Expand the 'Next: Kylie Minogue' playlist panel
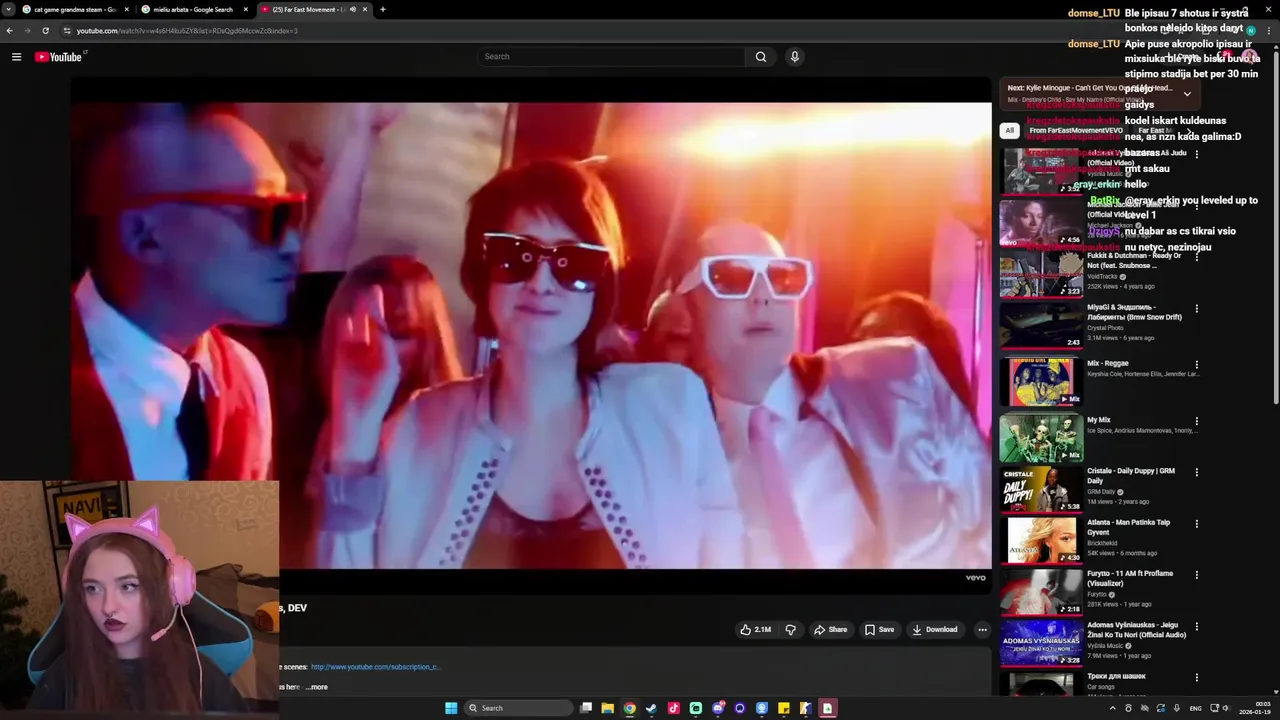Viewport: 1280px width, 720px height. pyautogui.click(x=1187, y=94)
